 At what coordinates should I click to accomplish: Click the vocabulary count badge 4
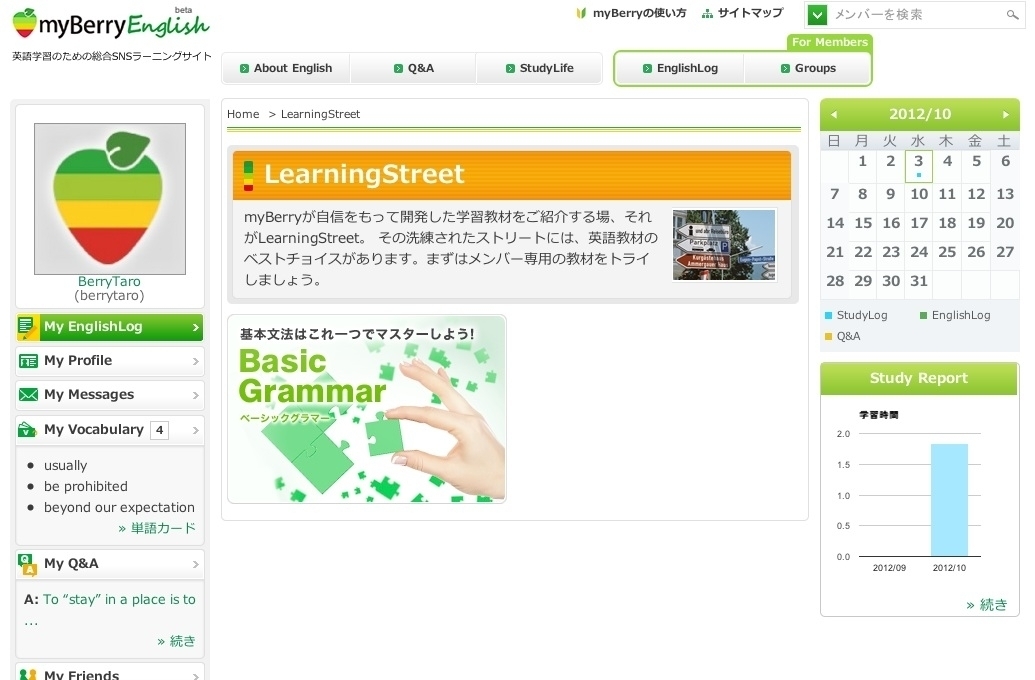coord(159,430)
